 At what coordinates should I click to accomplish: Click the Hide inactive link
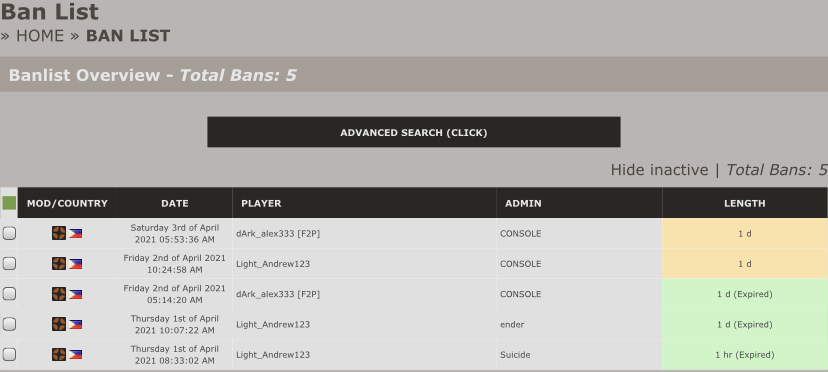659,170
